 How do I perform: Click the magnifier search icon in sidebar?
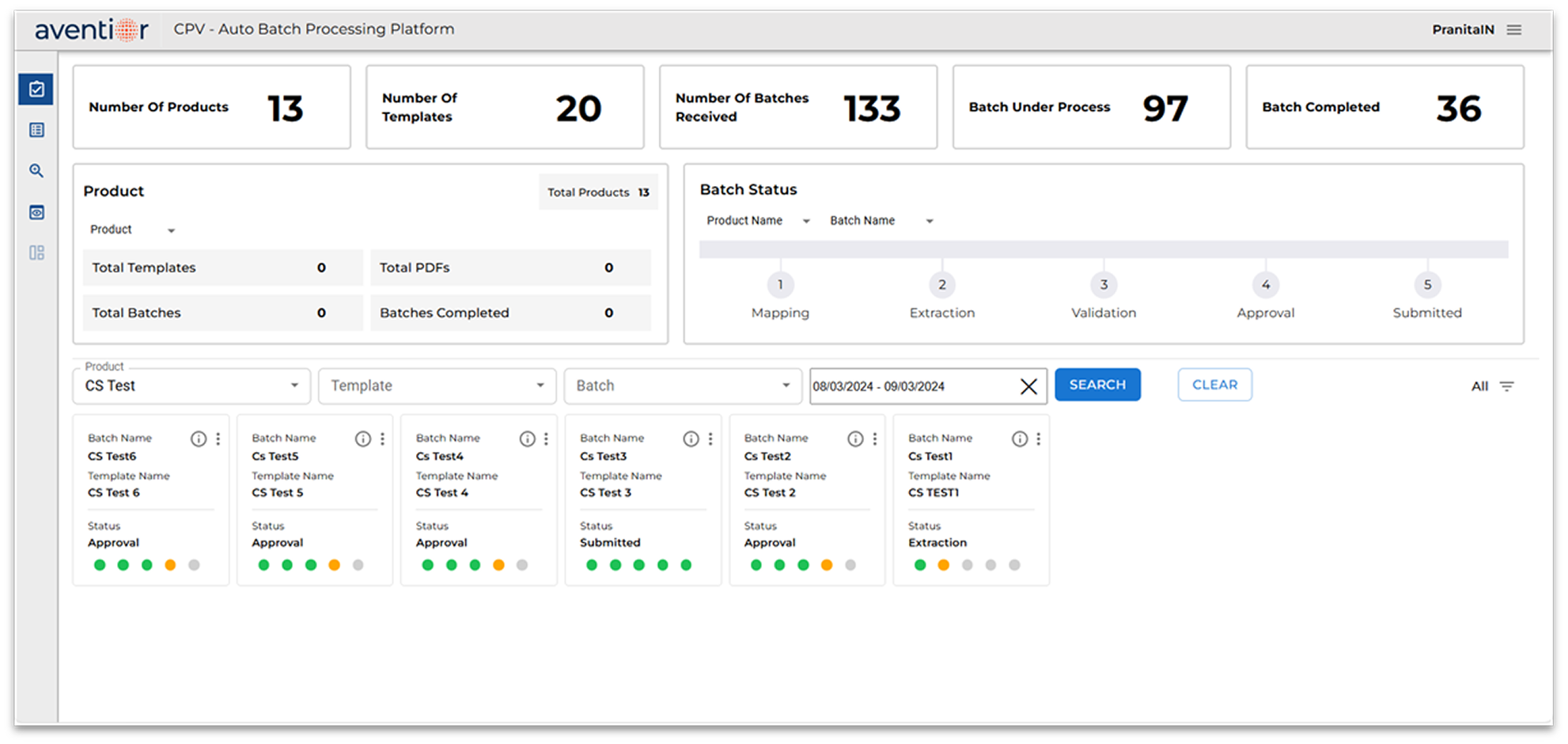[36, 171]
